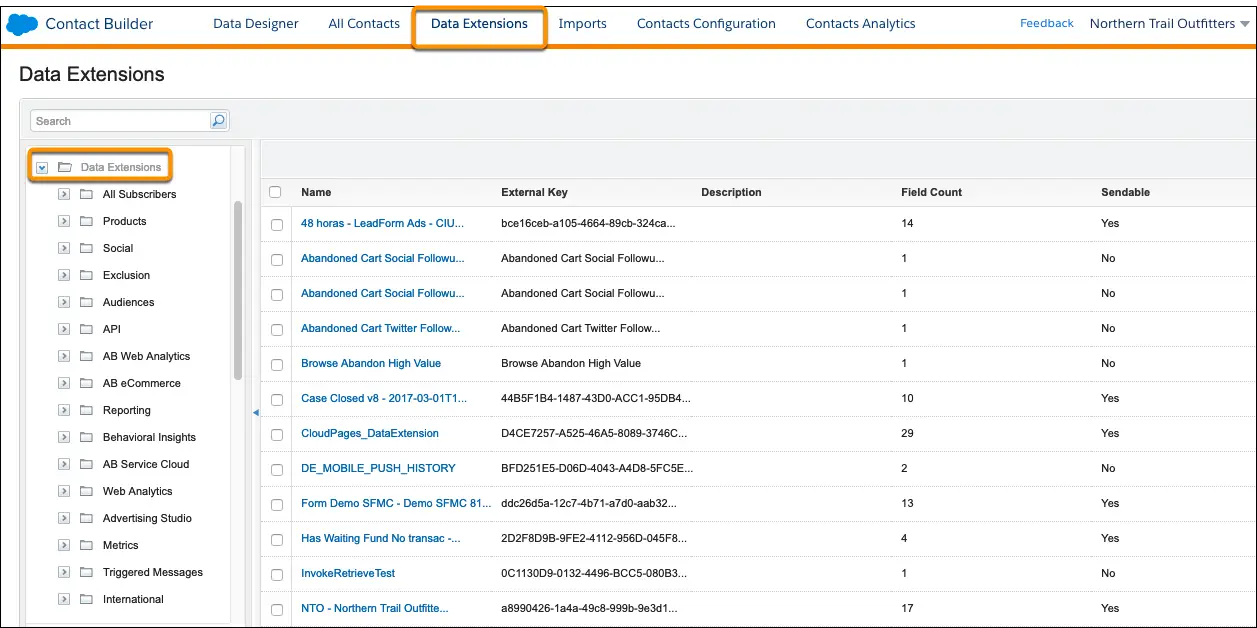The height and width of the screenshot is (628, 1257).
Task: Open the Data Designer tab
Action: (x=255, y=23)
